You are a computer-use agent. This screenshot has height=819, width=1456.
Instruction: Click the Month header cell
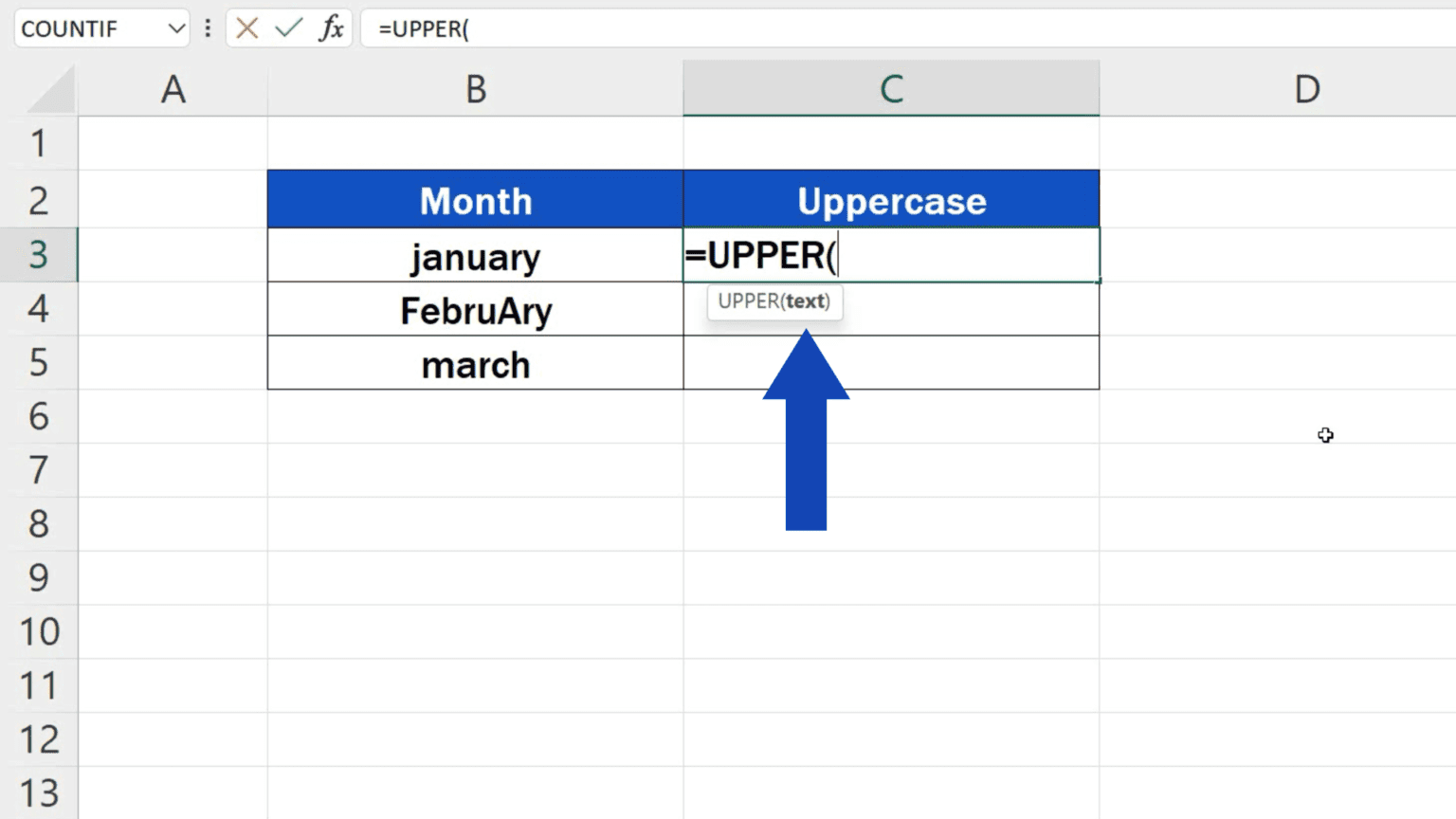coord(475,199)
